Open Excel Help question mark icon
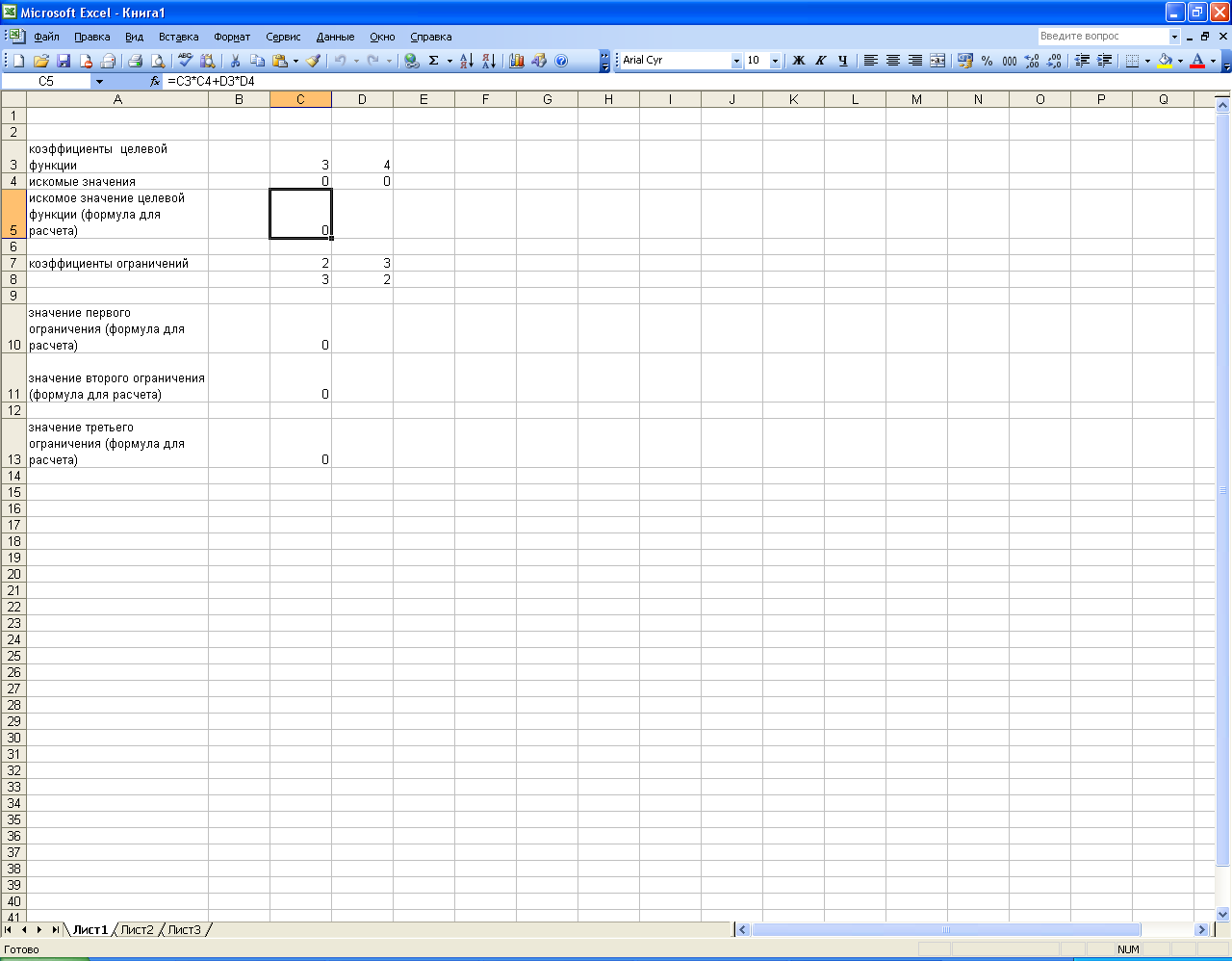This screenshot has width=1232, height=961. (561, 61)
